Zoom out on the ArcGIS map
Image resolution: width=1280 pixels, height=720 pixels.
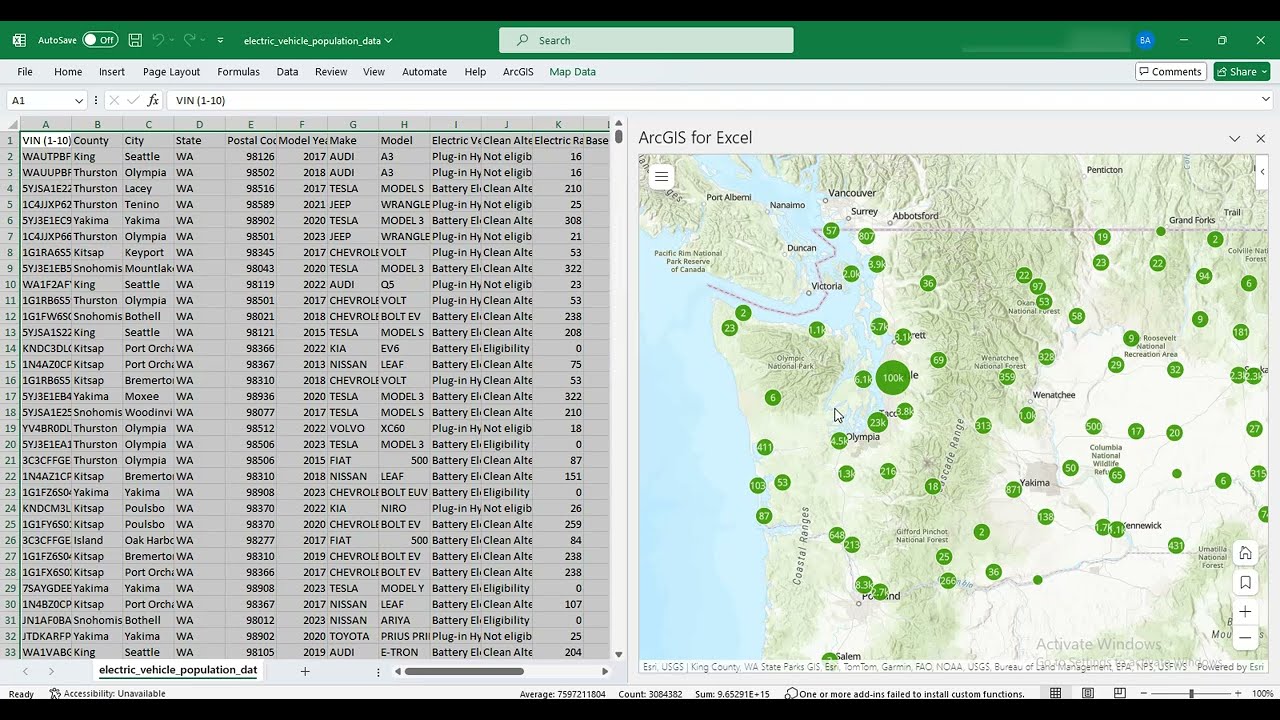(1245, 637)
